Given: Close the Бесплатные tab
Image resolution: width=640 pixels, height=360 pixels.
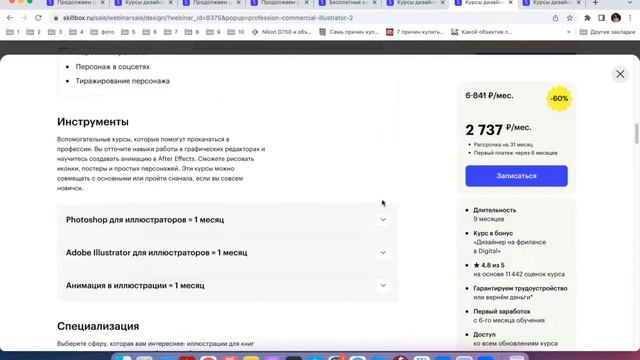Looking at the screenshot, I should (x=374, y=3).
